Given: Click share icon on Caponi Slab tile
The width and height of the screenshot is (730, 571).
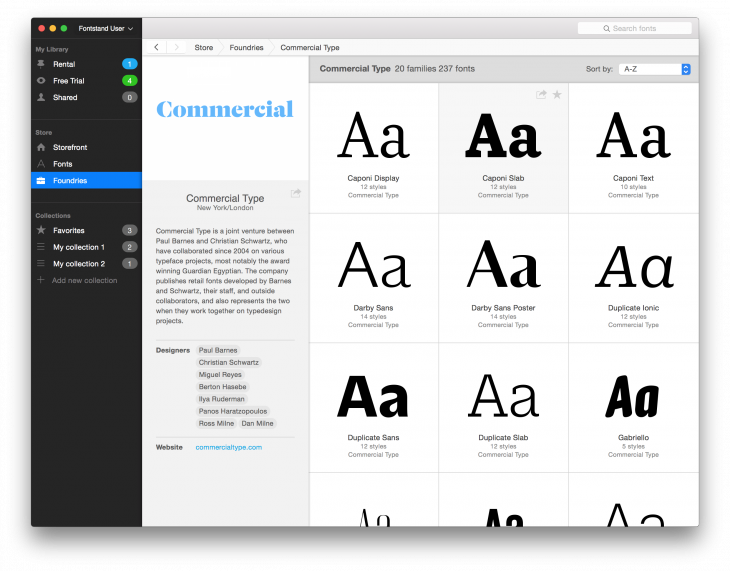Looking at the screenshot, I should [541, 95].
